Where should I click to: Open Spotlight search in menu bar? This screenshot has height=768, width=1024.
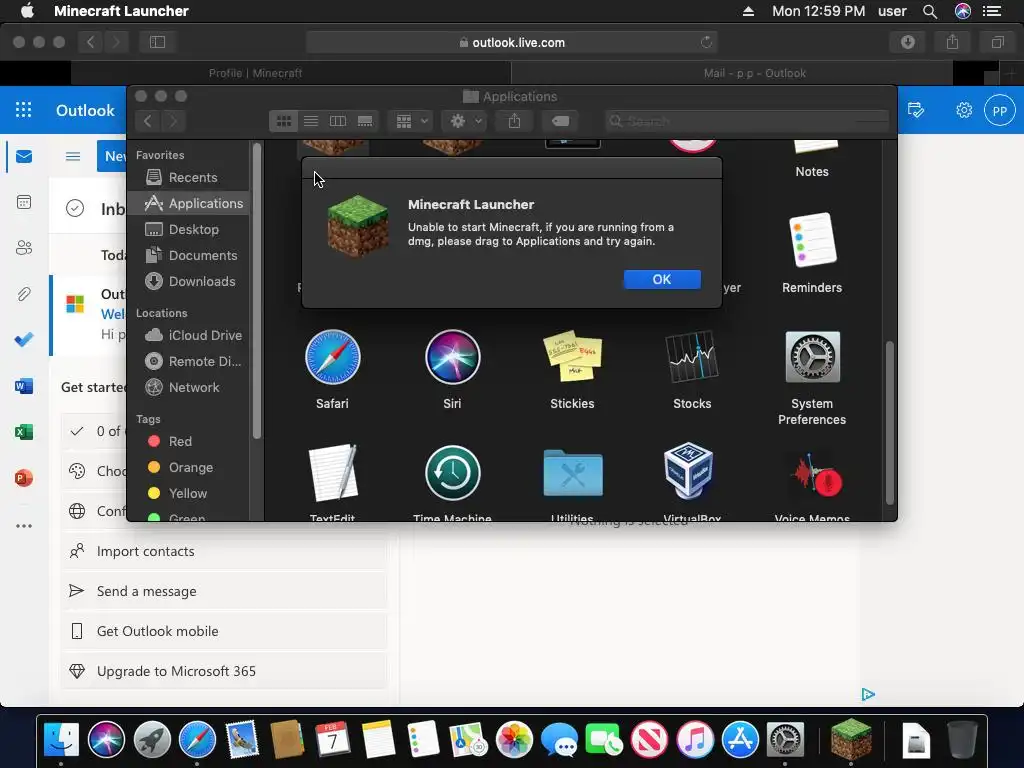click(x=930, y=11)
